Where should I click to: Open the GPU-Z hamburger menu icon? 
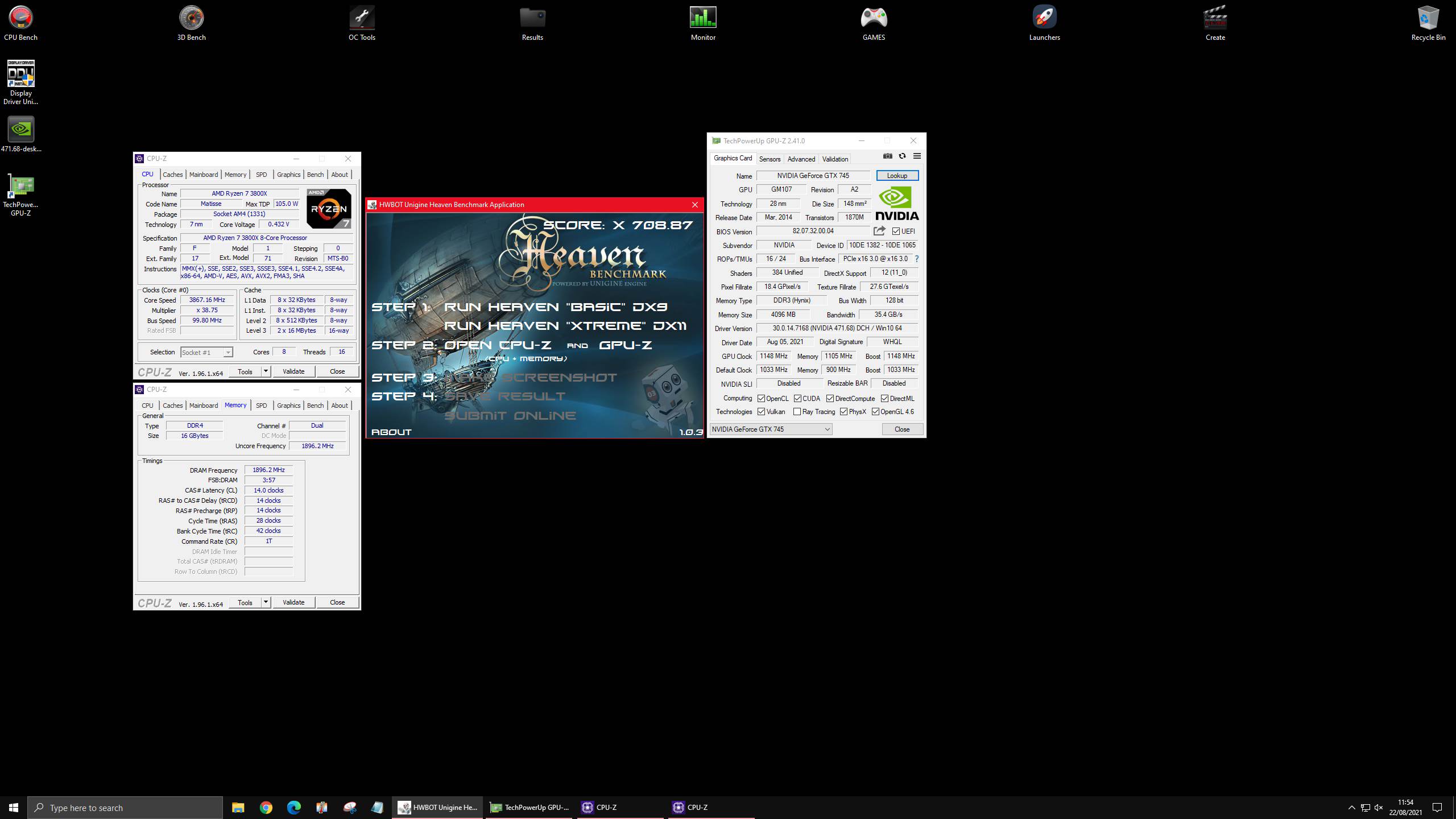[x=917, y=156]
